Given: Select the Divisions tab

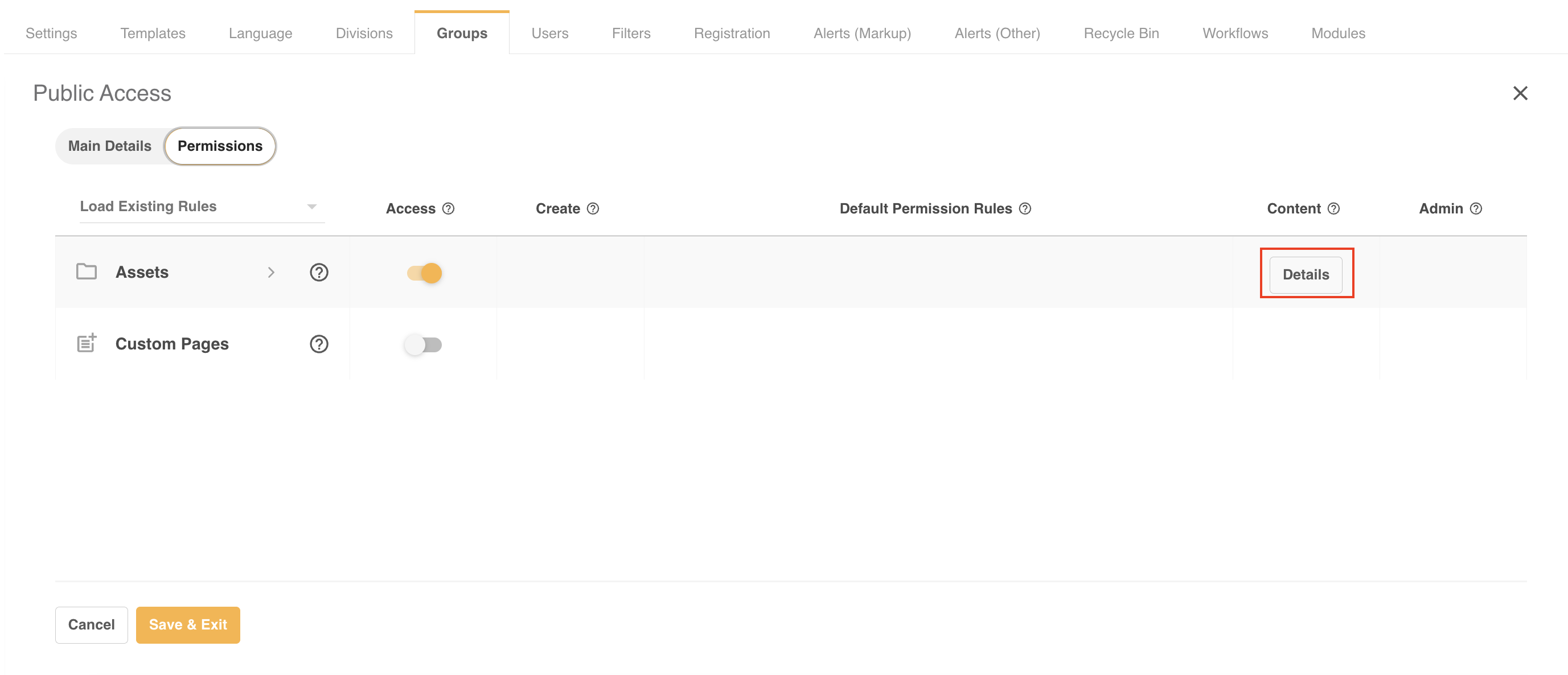Looking at the screenshot, I should click(x=364, y=34).
